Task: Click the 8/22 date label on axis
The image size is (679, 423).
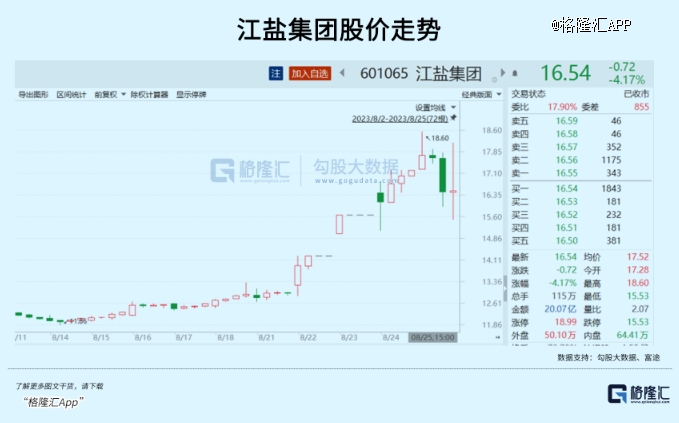Action: 308,337
